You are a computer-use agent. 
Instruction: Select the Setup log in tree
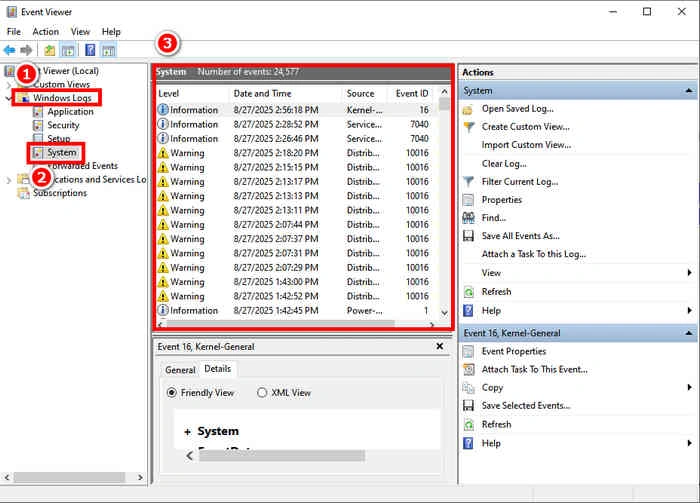pyautogui.click(x=58, y=139)
